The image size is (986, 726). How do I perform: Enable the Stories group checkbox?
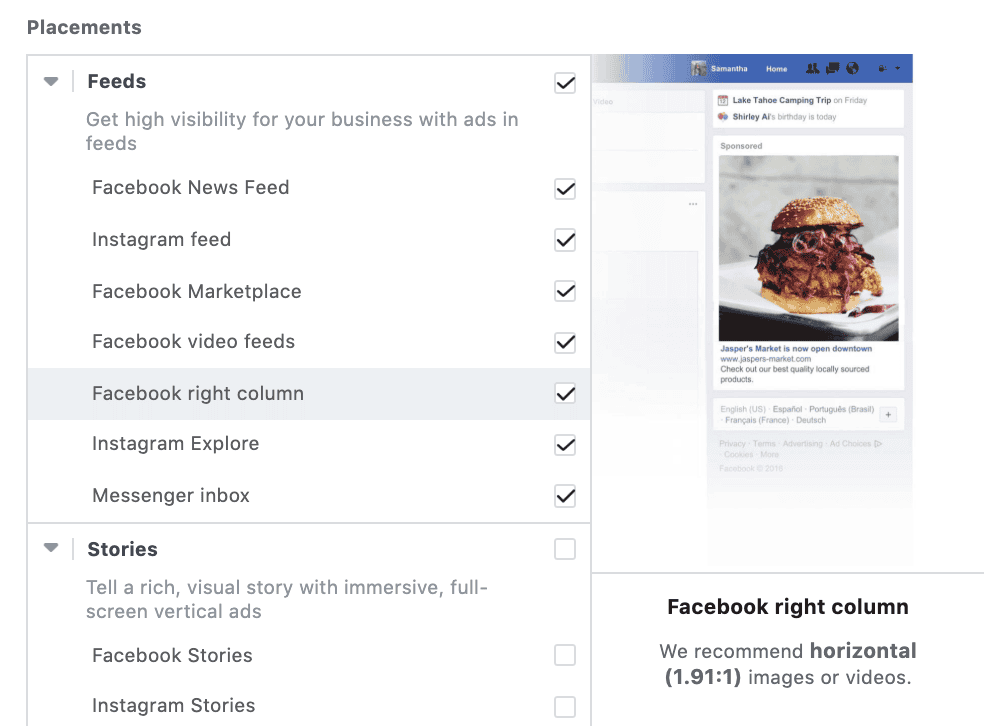tap(565, 549)
